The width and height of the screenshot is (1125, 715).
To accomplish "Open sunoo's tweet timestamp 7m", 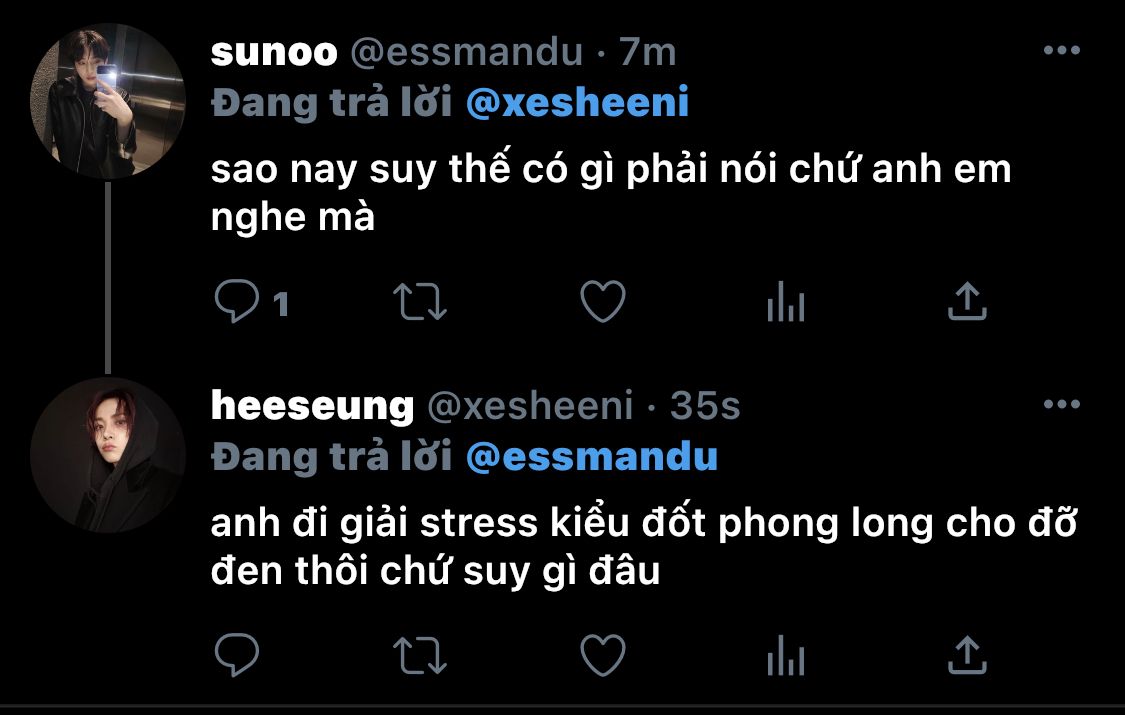I will coord(647,52).
